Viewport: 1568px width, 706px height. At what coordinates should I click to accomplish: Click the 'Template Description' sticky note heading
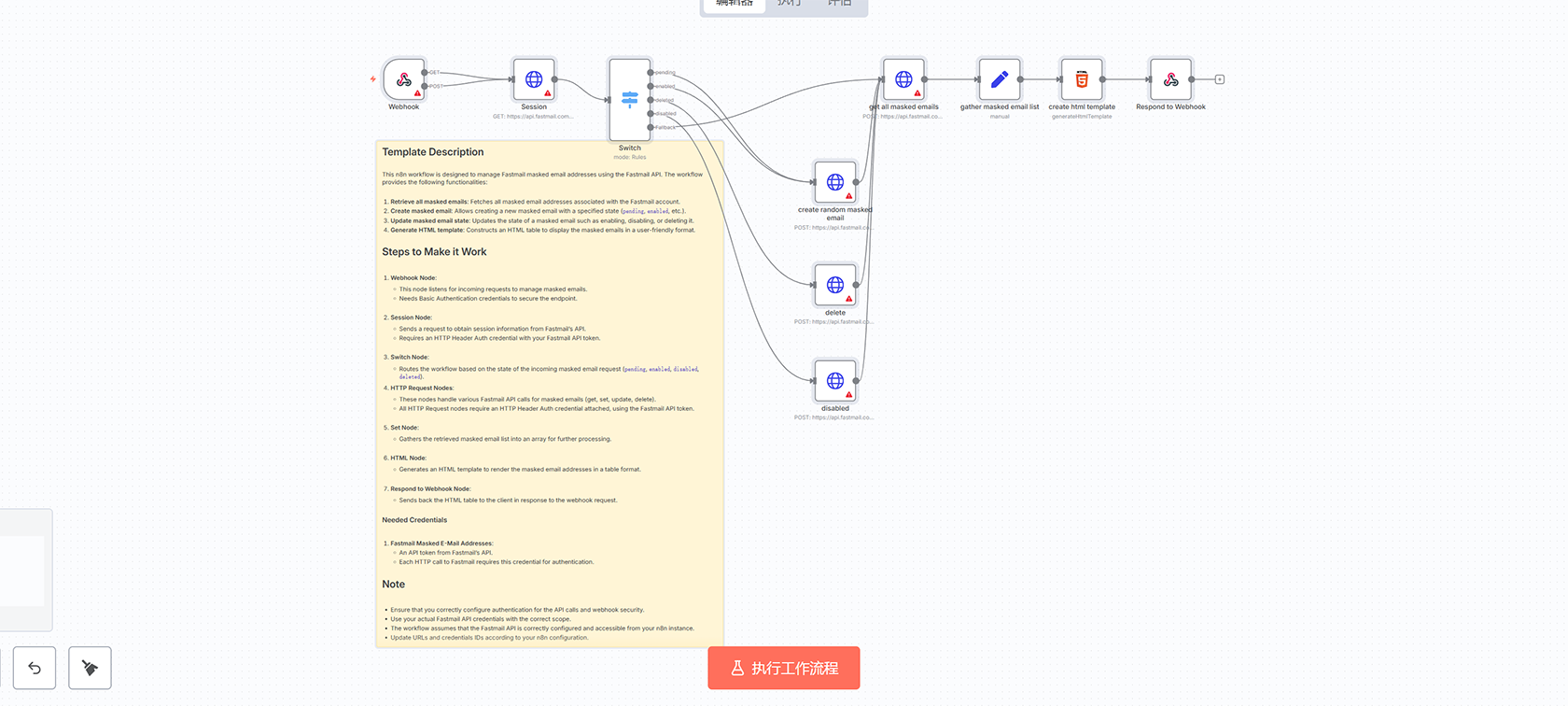click(433, 152)
